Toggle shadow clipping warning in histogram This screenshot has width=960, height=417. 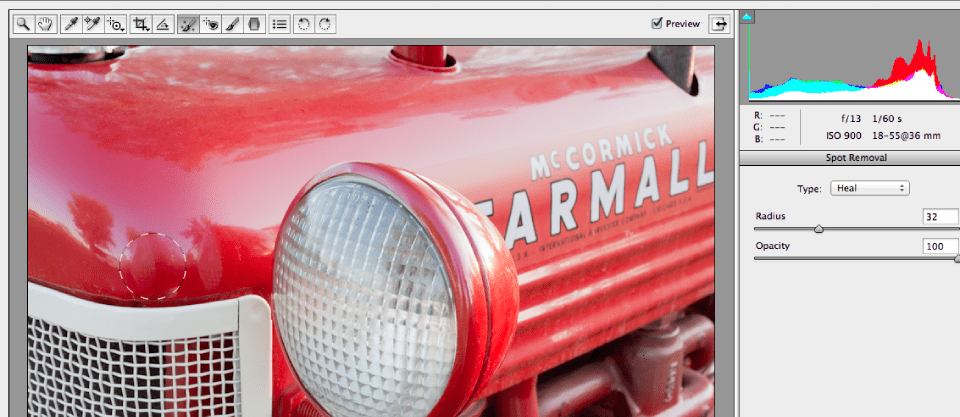point(747,17)
